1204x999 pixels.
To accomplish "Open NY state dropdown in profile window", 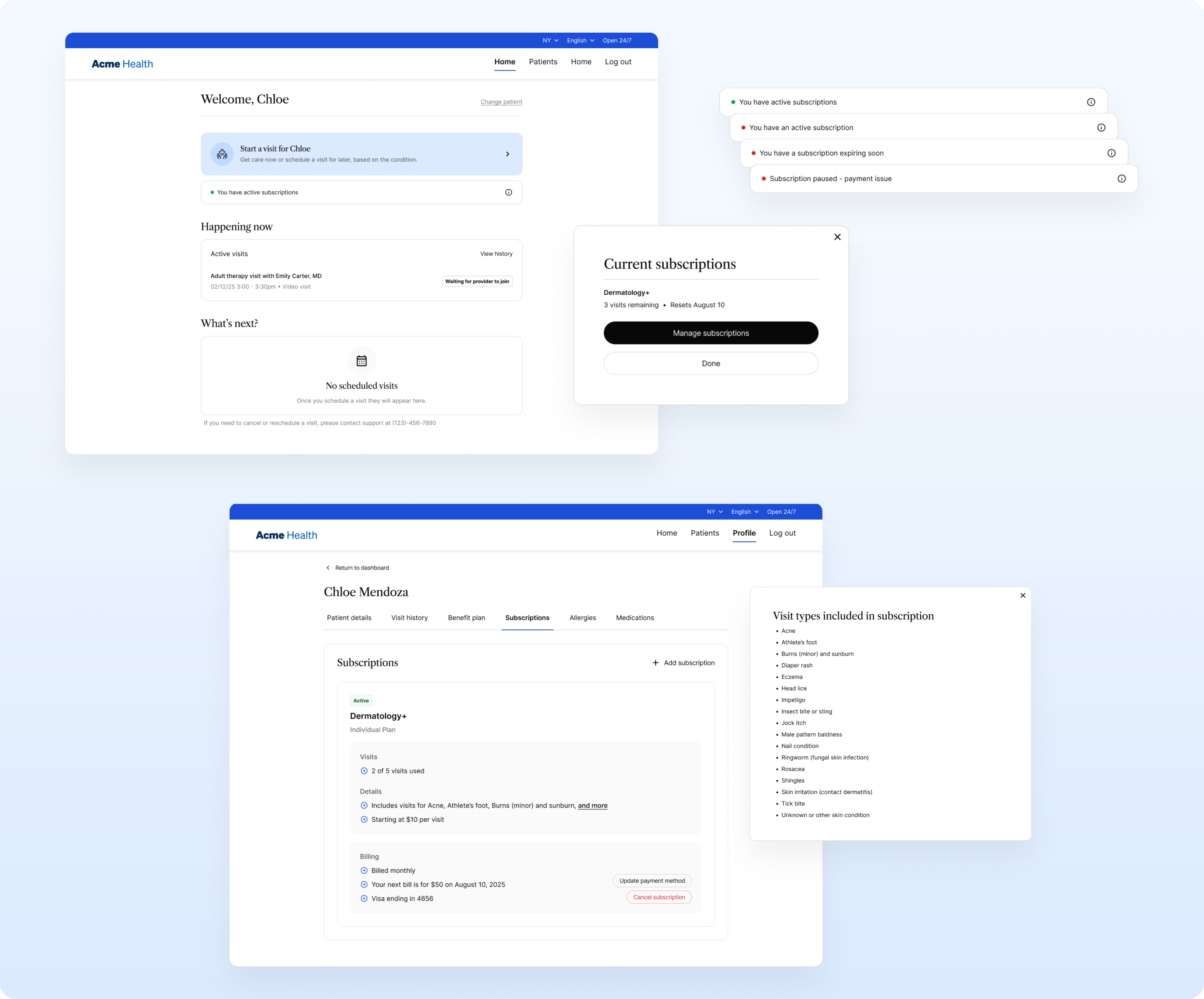I will tap(714, 512).
